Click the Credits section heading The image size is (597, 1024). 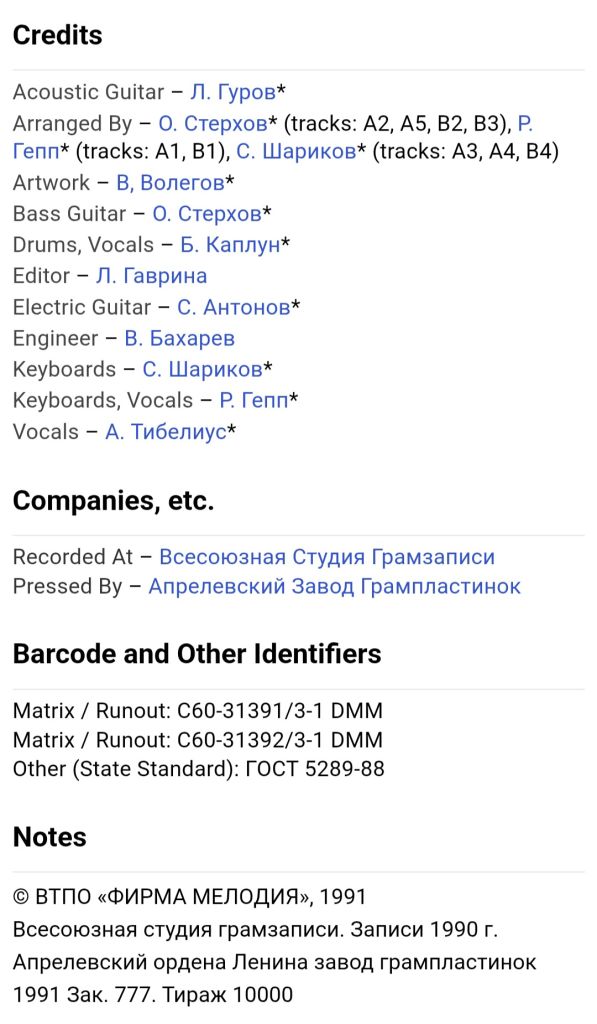point(57,35)
